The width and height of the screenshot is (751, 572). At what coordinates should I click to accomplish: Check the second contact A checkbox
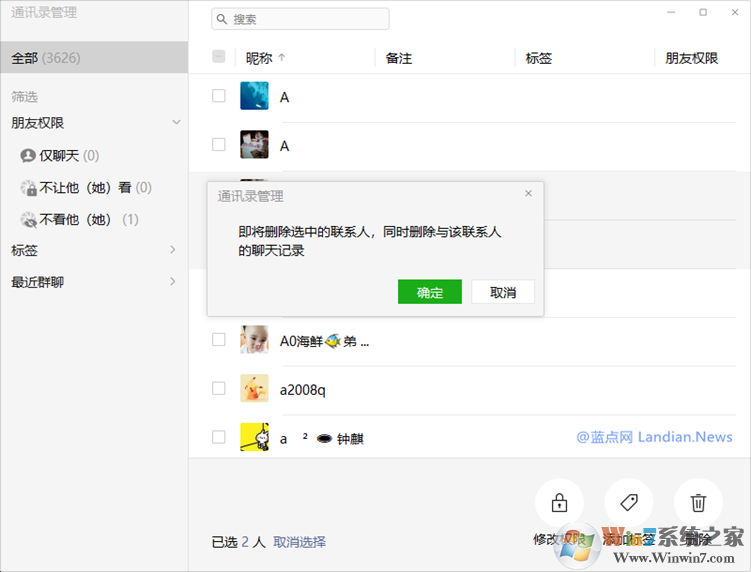click(219, 144)
